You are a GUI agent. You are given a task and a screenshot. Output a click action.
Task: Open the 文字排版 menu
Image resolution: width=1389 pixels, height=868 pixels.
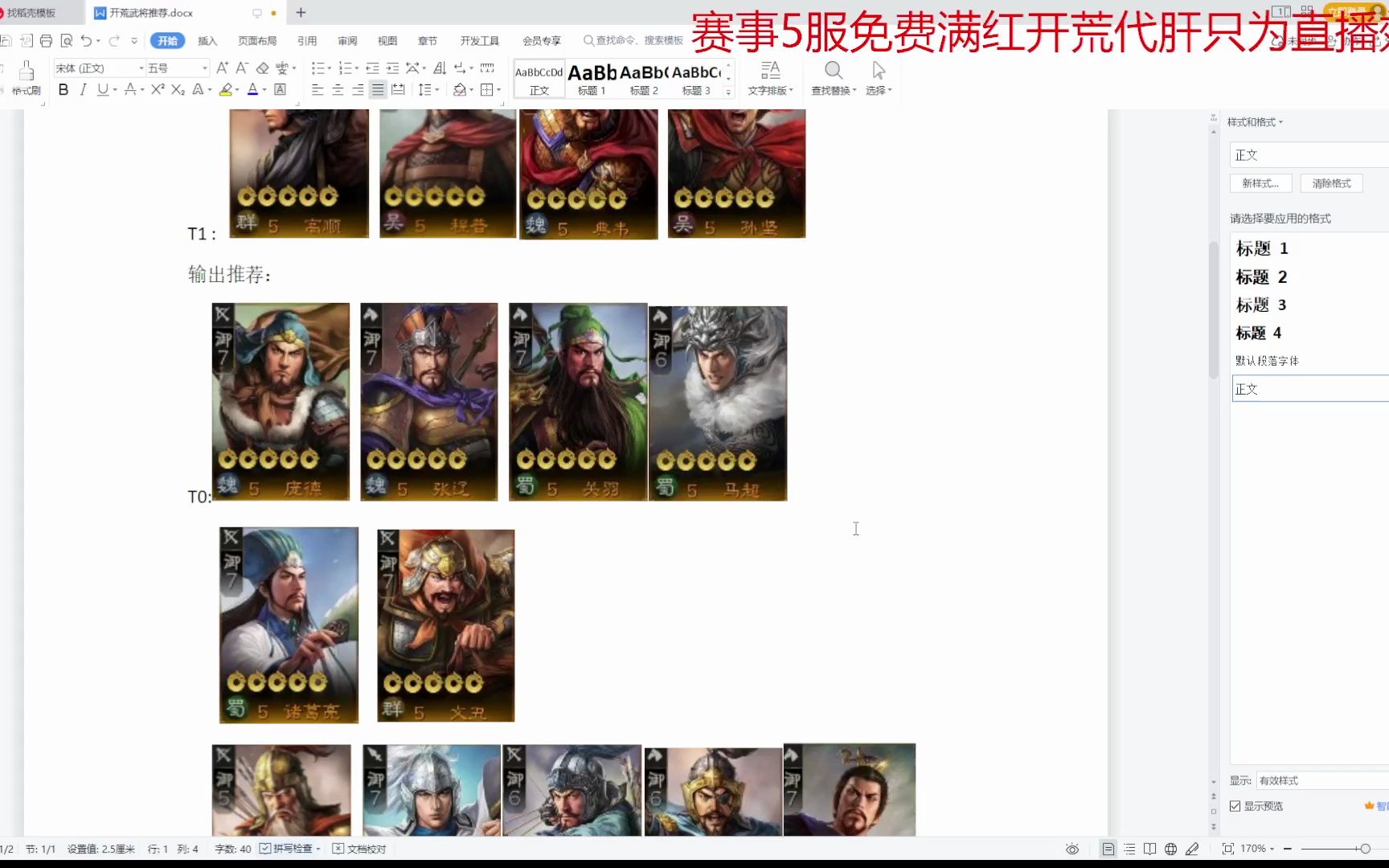tap(770, 78)
